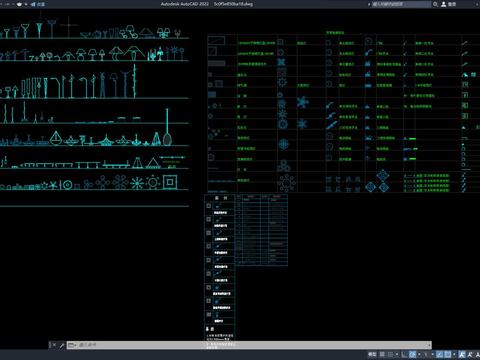Toggle the highlighted polar tracking icon
480x360 pixels.
[x=412, y=354]
